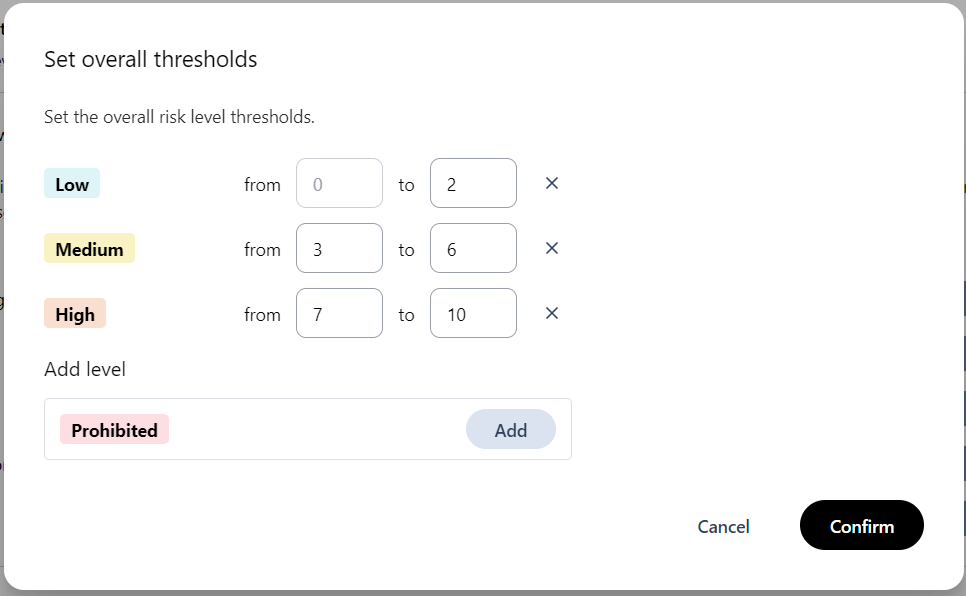This screenshot has height=596, width=966.
Task: Click the 'Add level' label
Action: (85, 370)
